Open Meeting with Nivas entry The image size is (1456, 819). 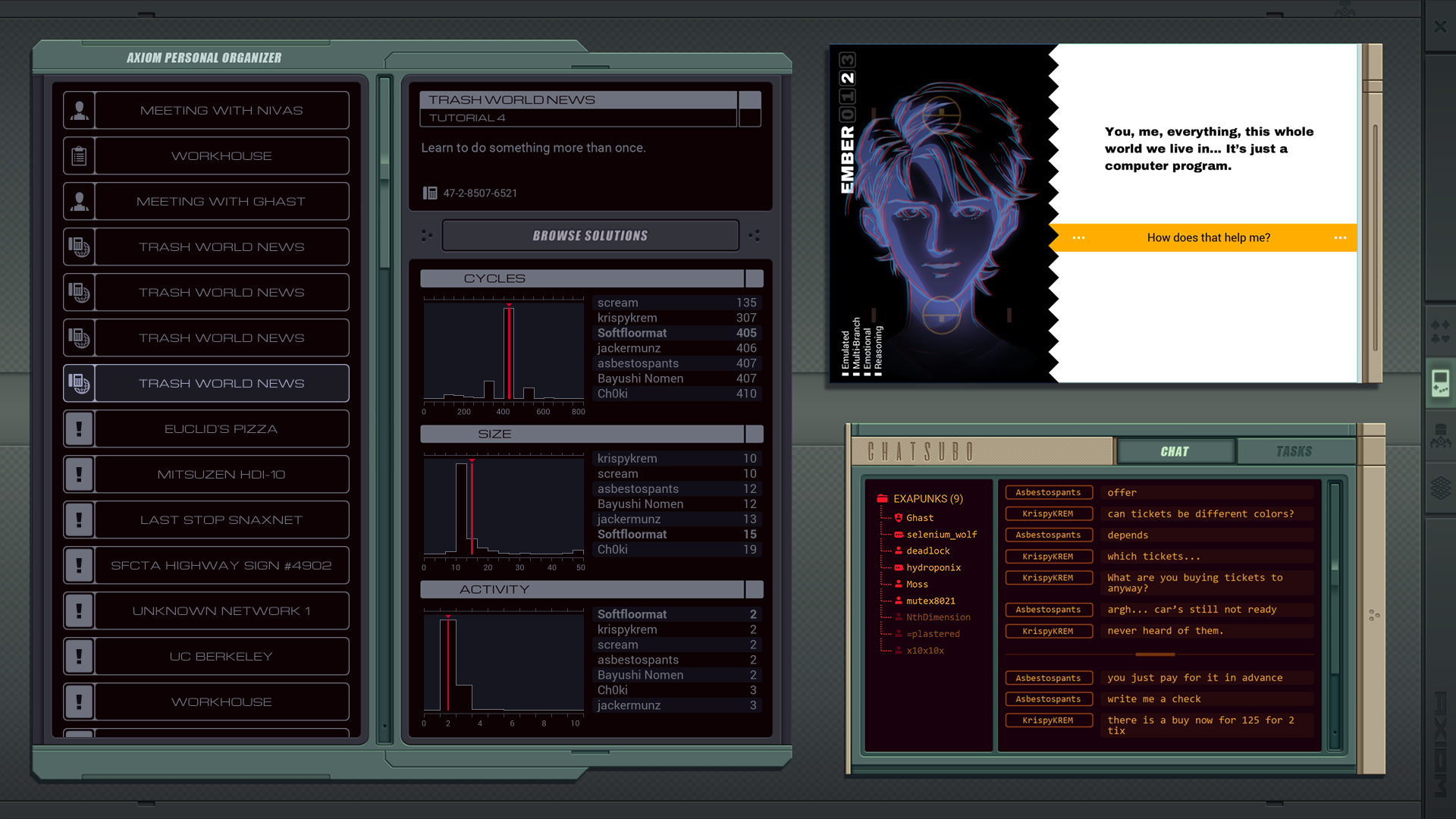click(x=221, y=111)
